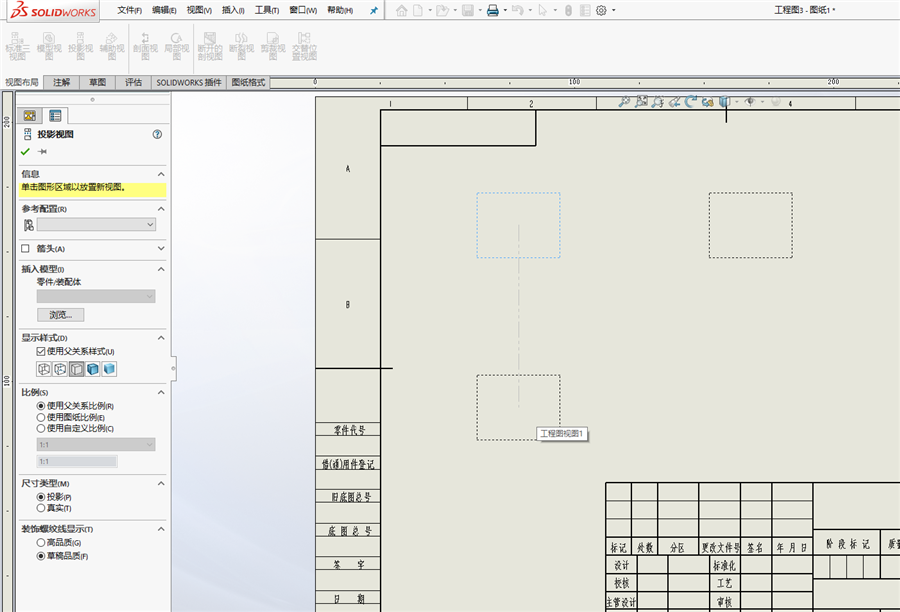Select 投影 dimension type radio
900x612 pixels.
41,497
